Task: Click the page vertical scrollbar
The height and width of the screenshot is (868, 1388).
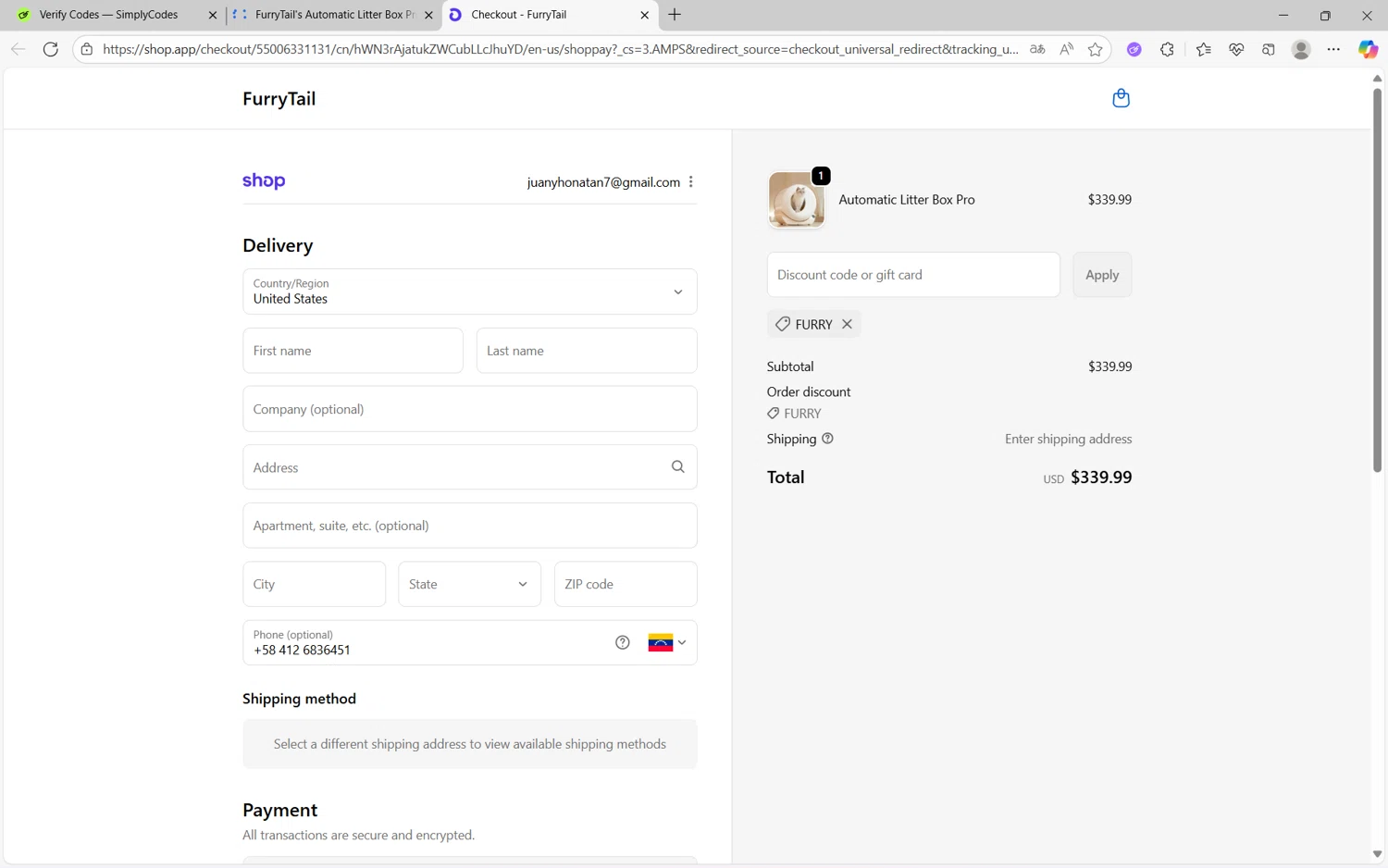Action: 1377,280
